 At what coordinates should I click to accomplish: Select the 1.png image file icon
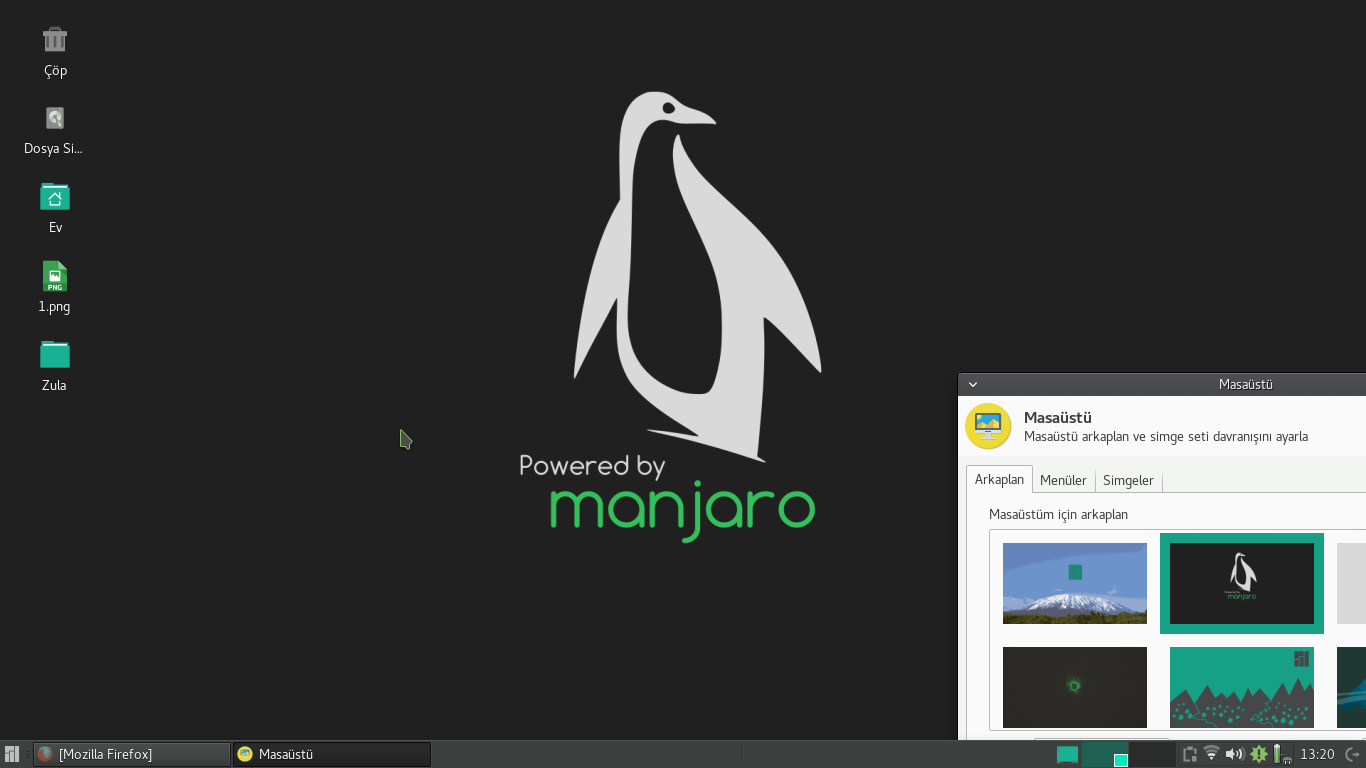(55, 276)
